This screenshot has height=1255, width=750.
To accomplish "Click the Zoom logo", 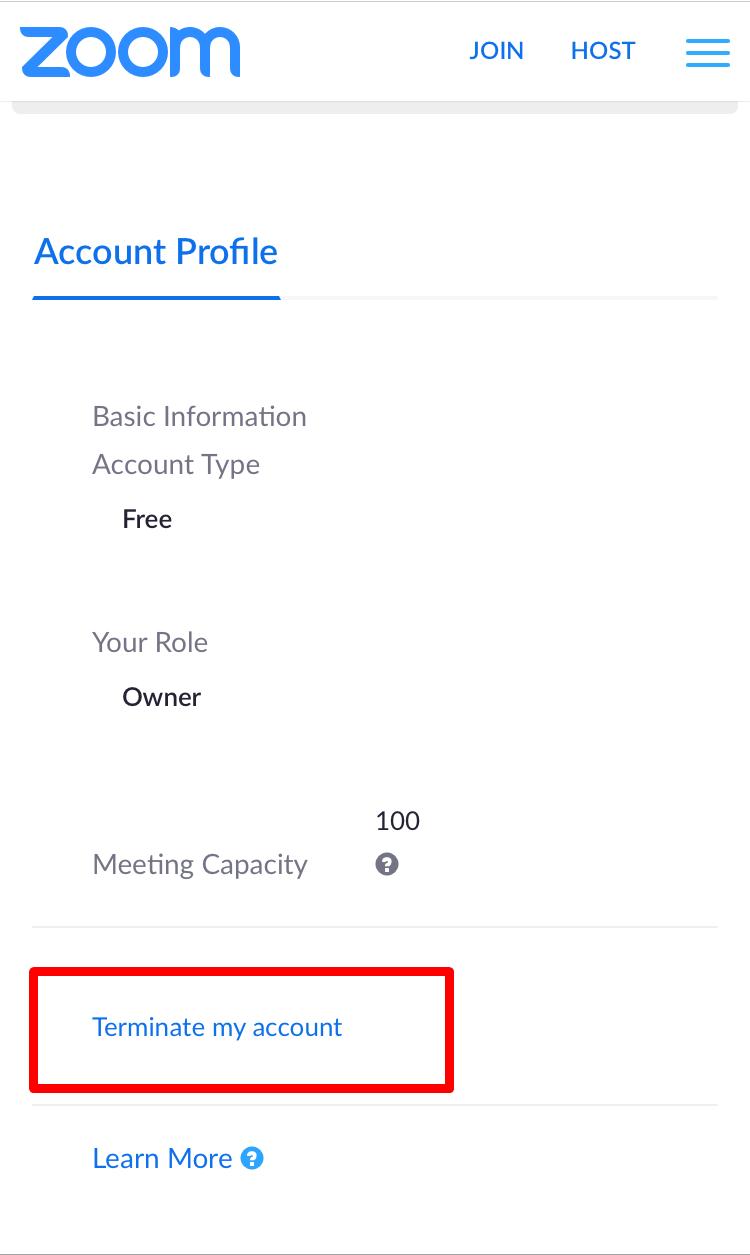I will (130, 51).
